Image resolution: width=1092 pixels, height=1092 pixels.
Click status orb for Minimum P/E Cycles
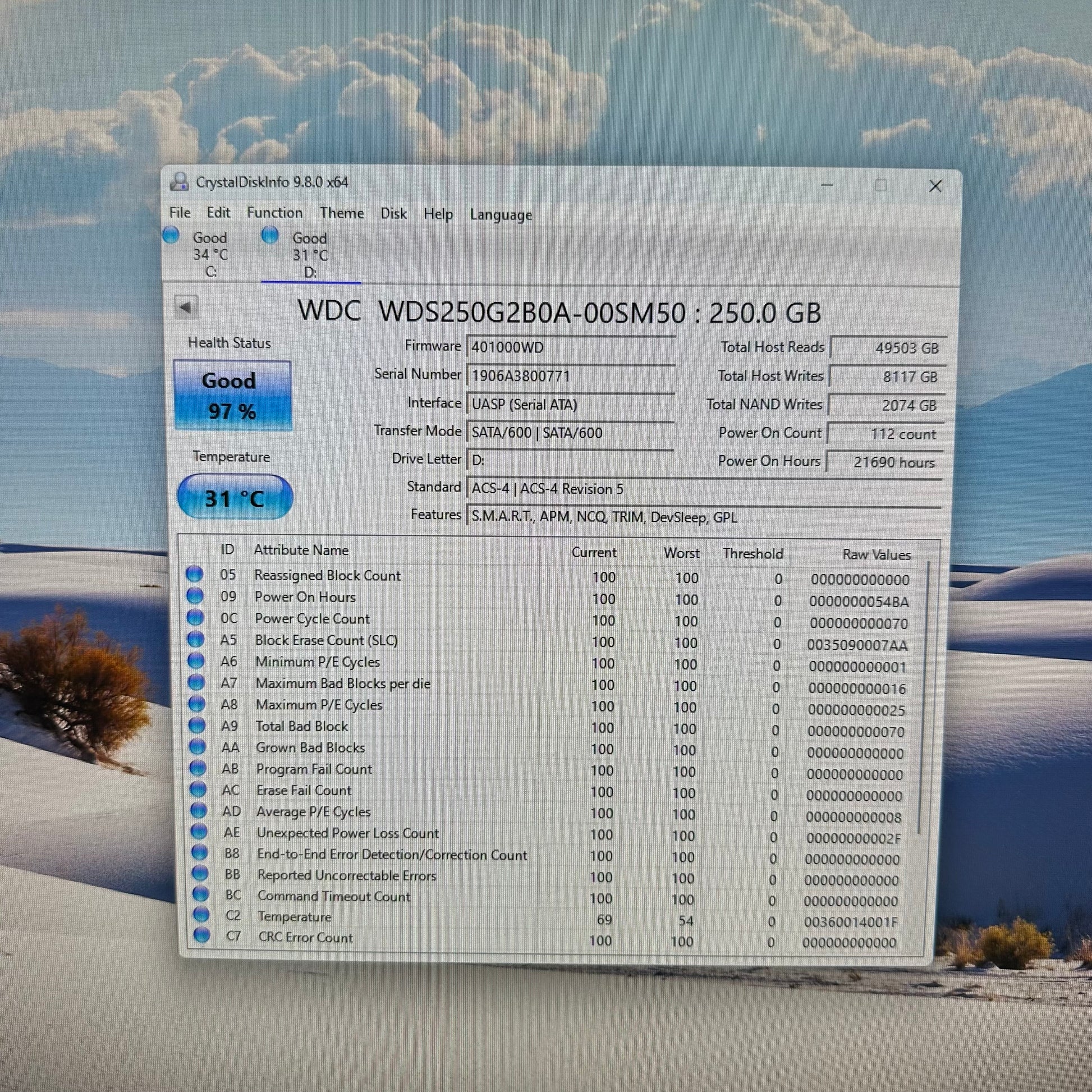pos(196,660)
